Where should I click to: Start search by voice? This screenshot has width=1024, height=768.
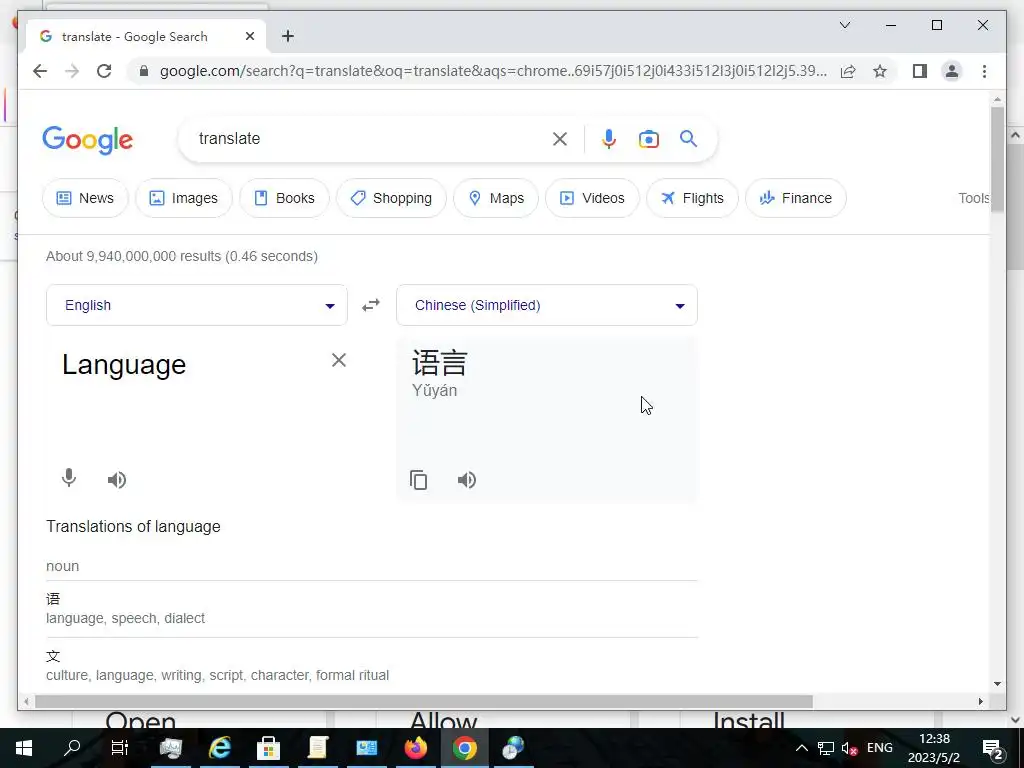pyautogui.click(x=609, y=138)
